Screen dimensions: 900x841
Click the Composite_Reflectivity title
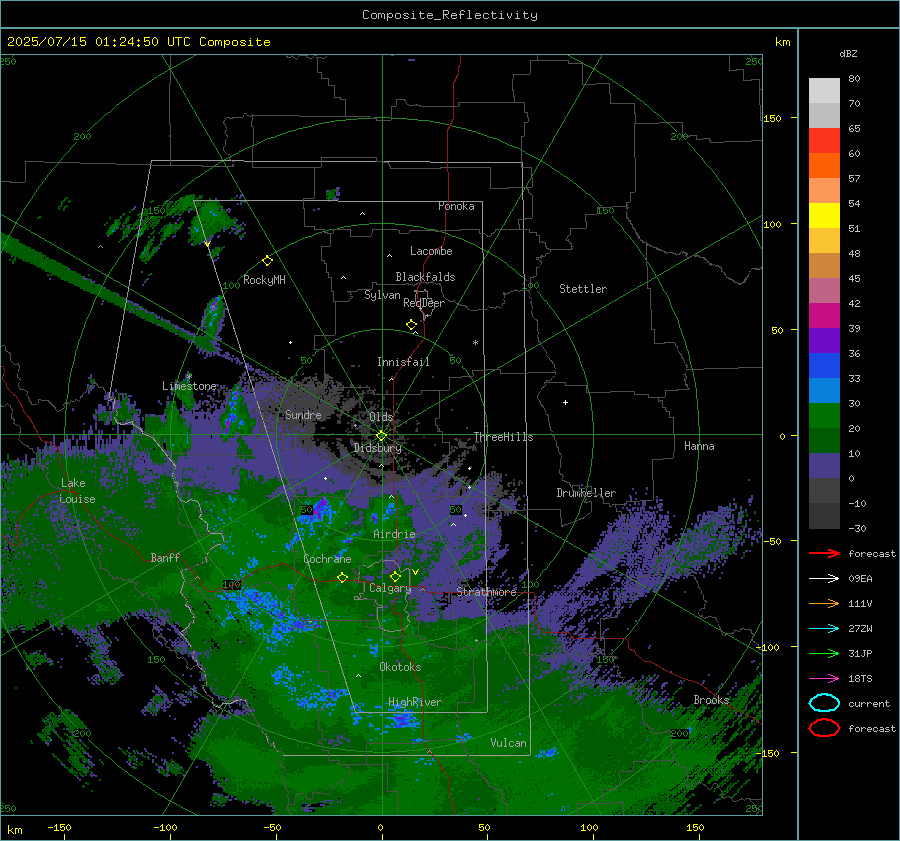point(450,15)
